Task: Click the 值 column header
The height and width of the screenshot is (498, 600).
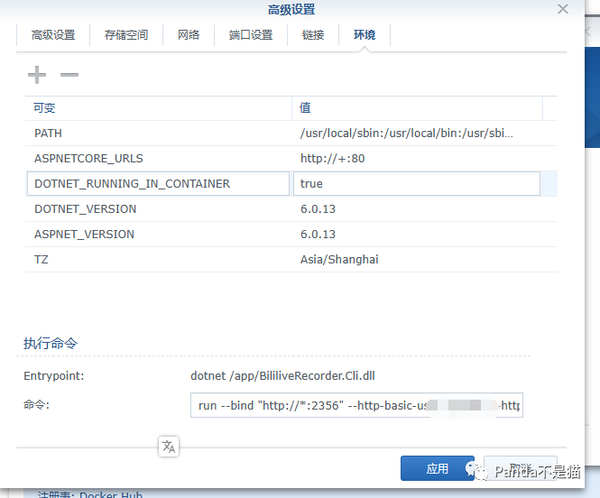Action: tap(417, 108)
